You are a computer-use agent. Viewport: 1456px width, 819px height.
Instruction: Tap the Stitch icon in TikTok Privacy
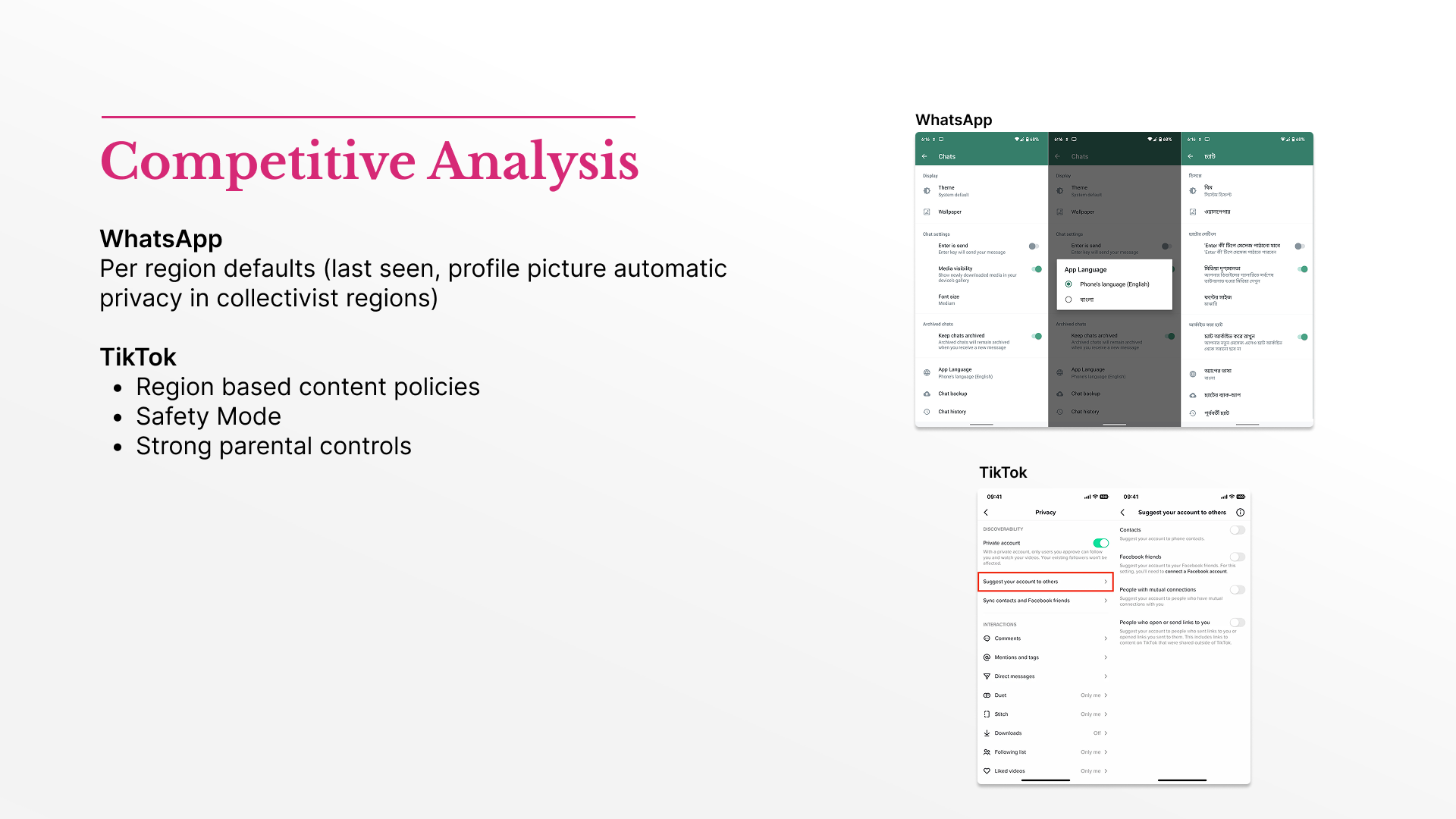987,714
